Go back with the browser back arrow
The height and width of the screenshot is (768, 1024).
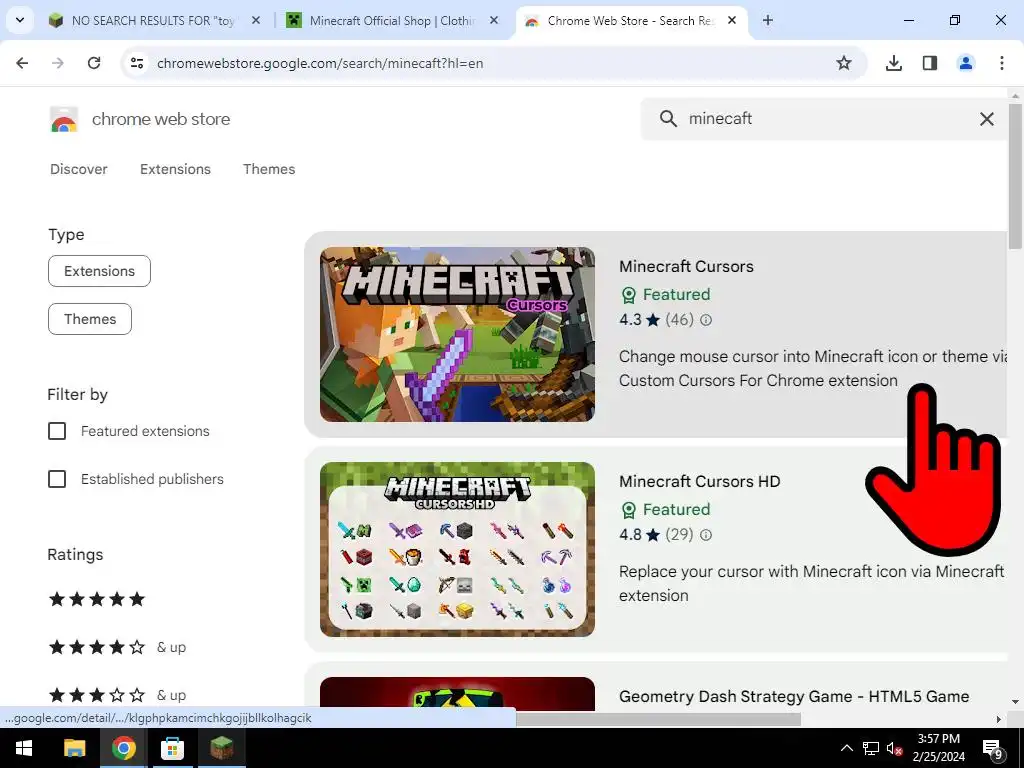tap(22, 63)
